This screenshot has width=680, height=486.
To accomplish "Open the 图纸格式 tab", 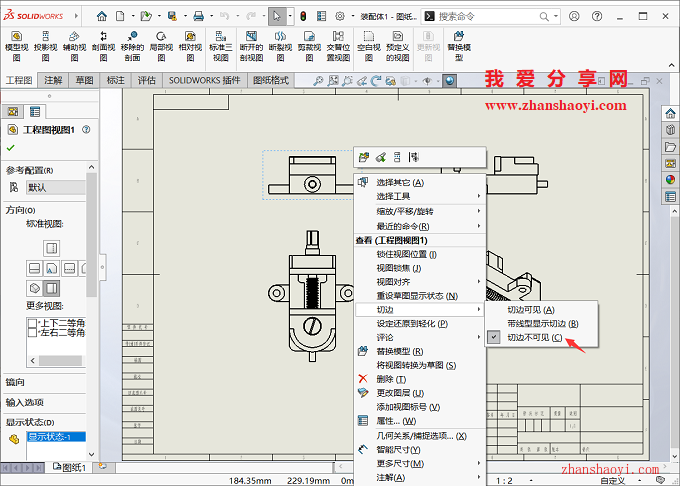I will click(271, 80).
